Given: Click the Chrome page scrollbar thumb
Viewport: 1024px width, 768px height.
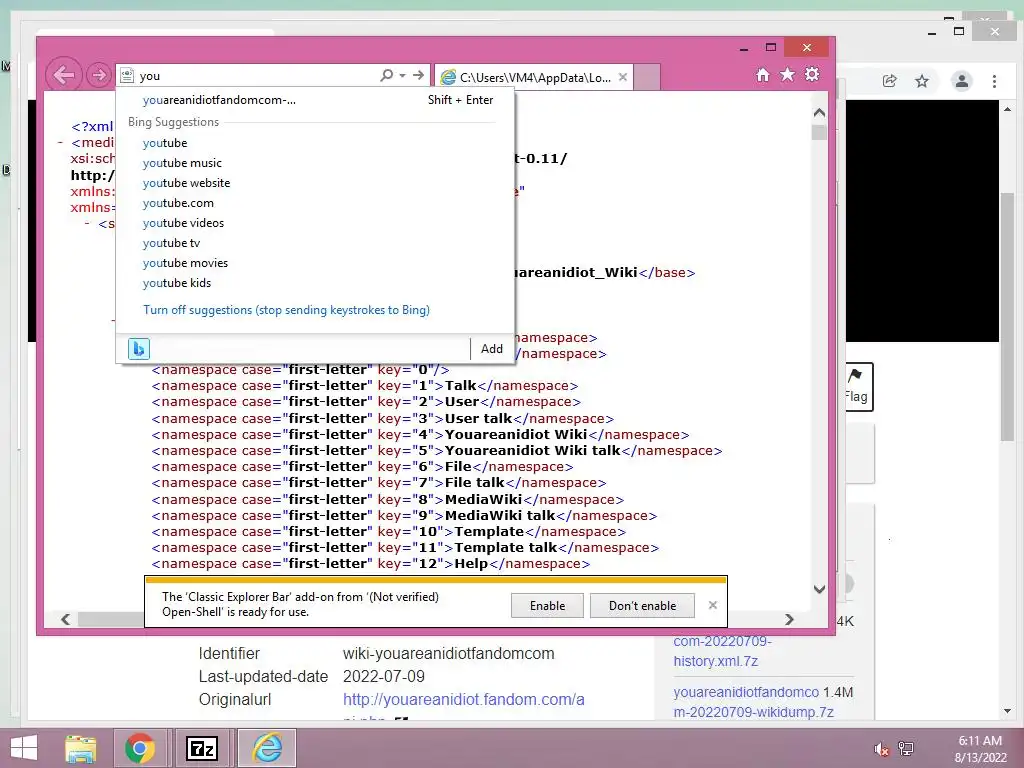Looking at the screenshot, I should tap(1007, 317).
